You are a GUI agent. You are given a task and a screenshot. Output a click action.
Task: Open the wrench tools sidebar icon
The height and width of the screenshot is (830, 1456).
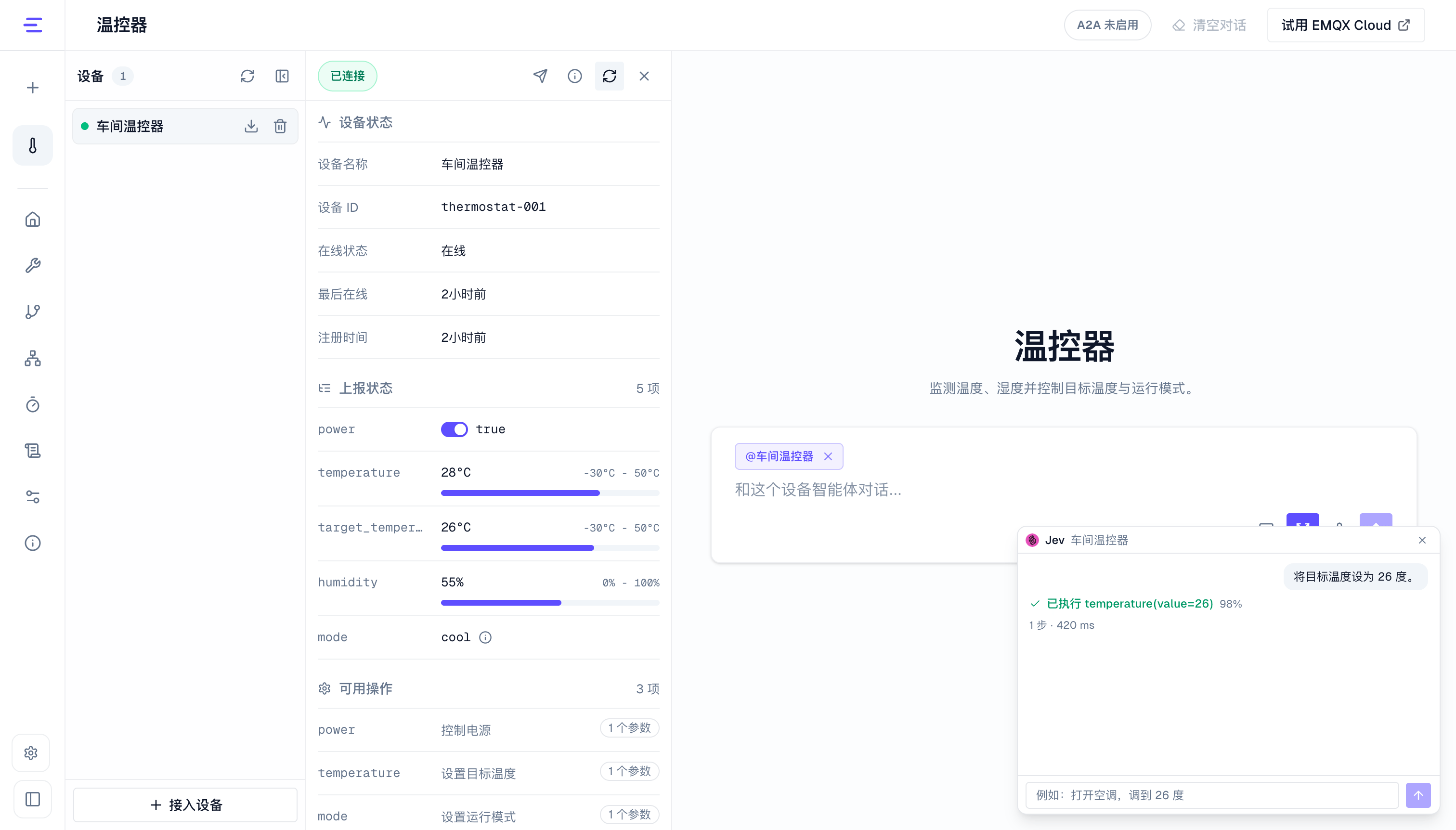tap(32, 266)
